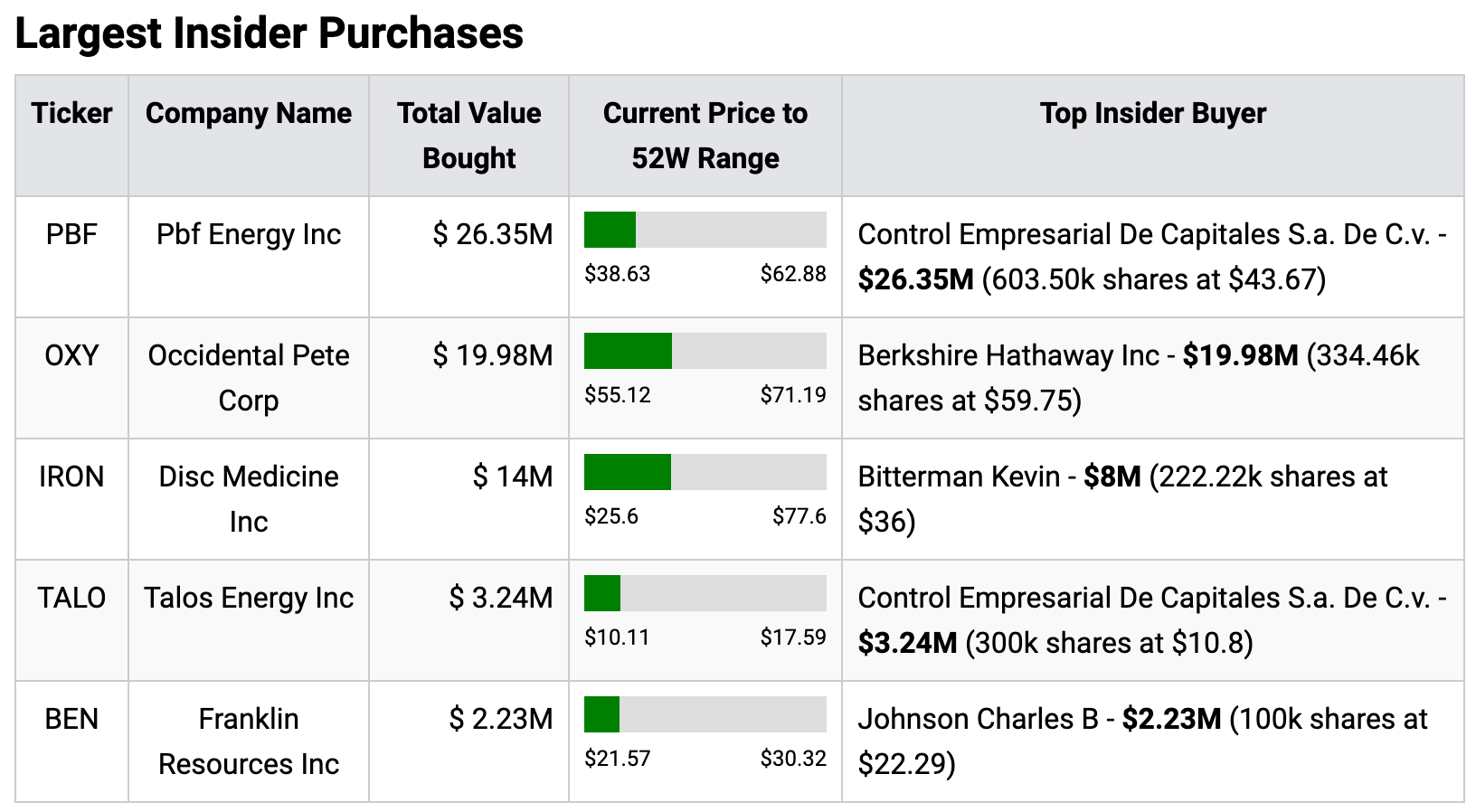Click the IRON ticker symbol
The image size is (1476, 812).
click(71, 477)
